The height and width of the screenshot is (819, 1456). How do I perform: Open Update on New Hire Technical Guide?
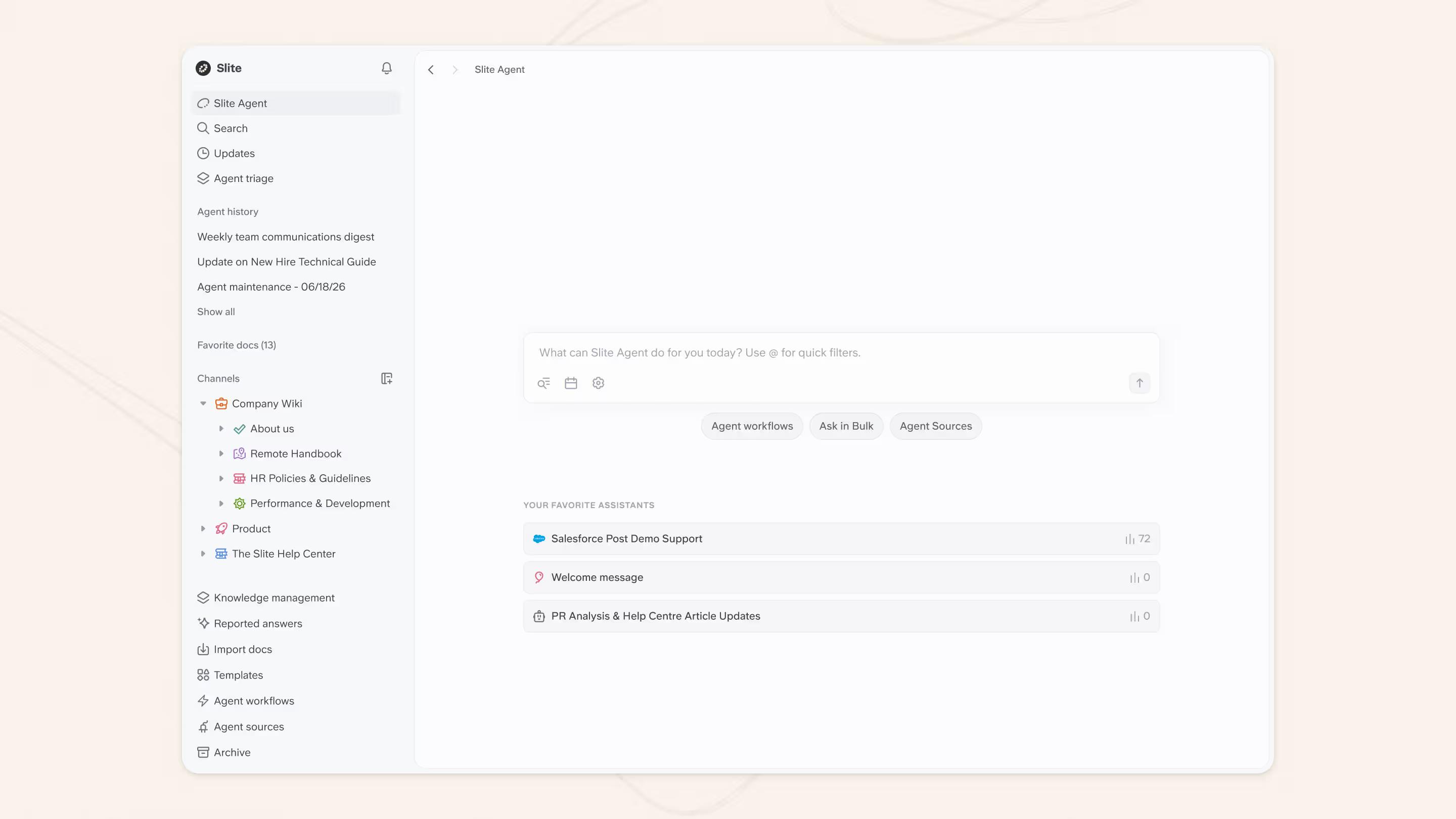pyautogui.click(x=287, y=262)
